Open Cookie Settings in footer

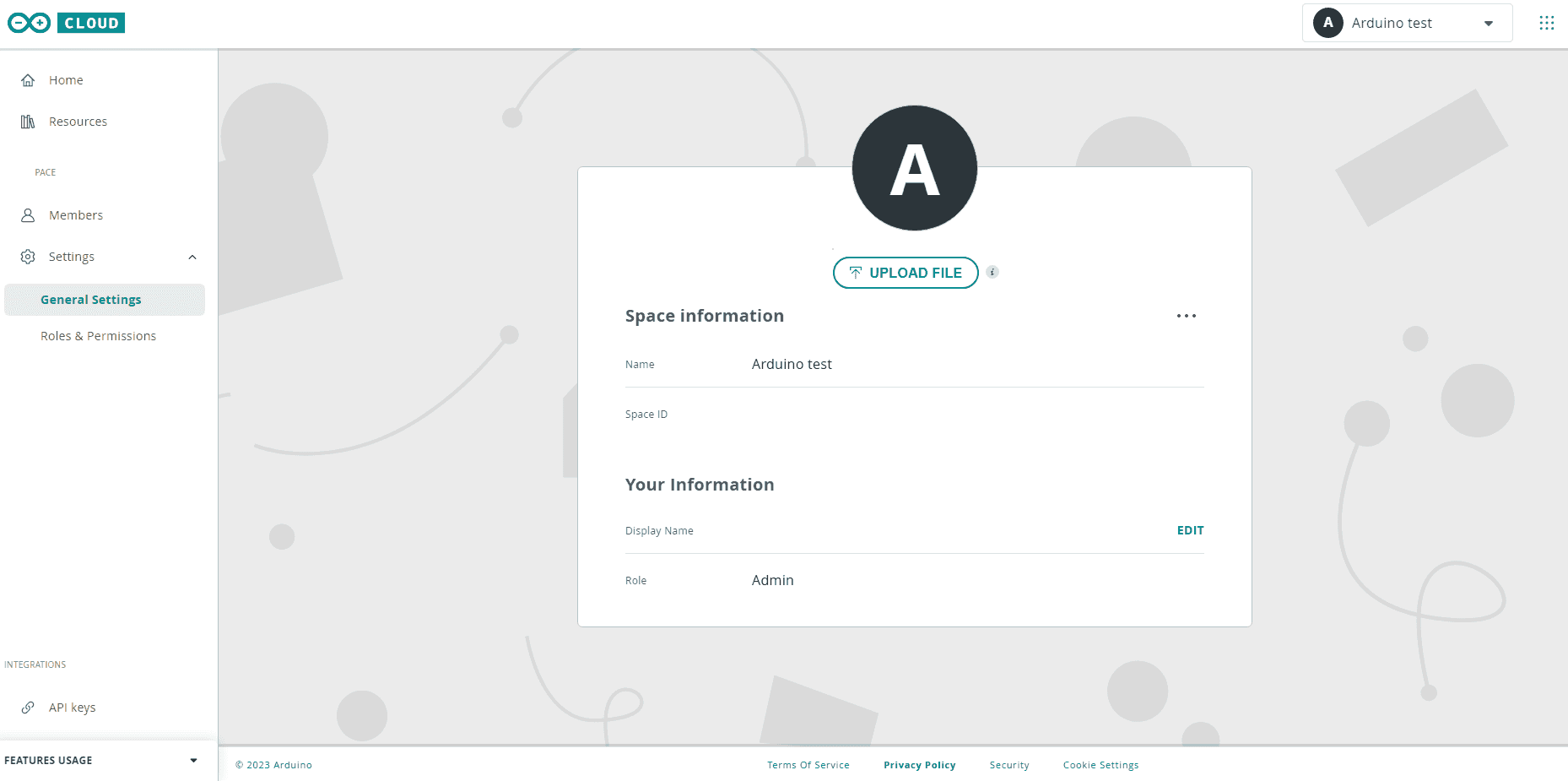1100,765
